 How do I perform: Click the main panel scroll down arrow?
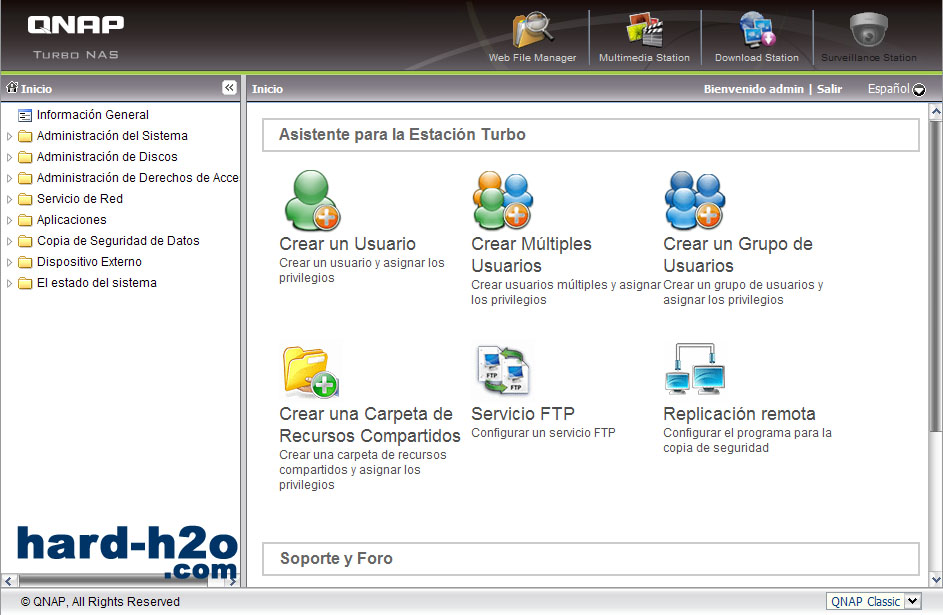pos(936,580)
